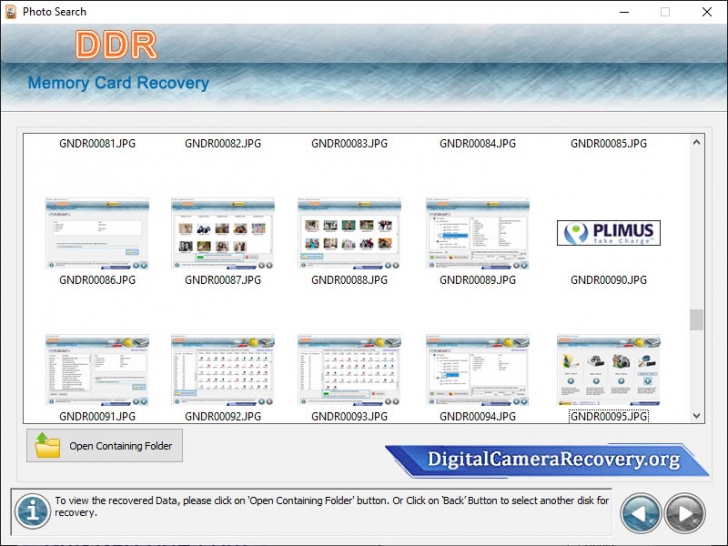Click the blue Back arrow button

[x=641, y=514]
